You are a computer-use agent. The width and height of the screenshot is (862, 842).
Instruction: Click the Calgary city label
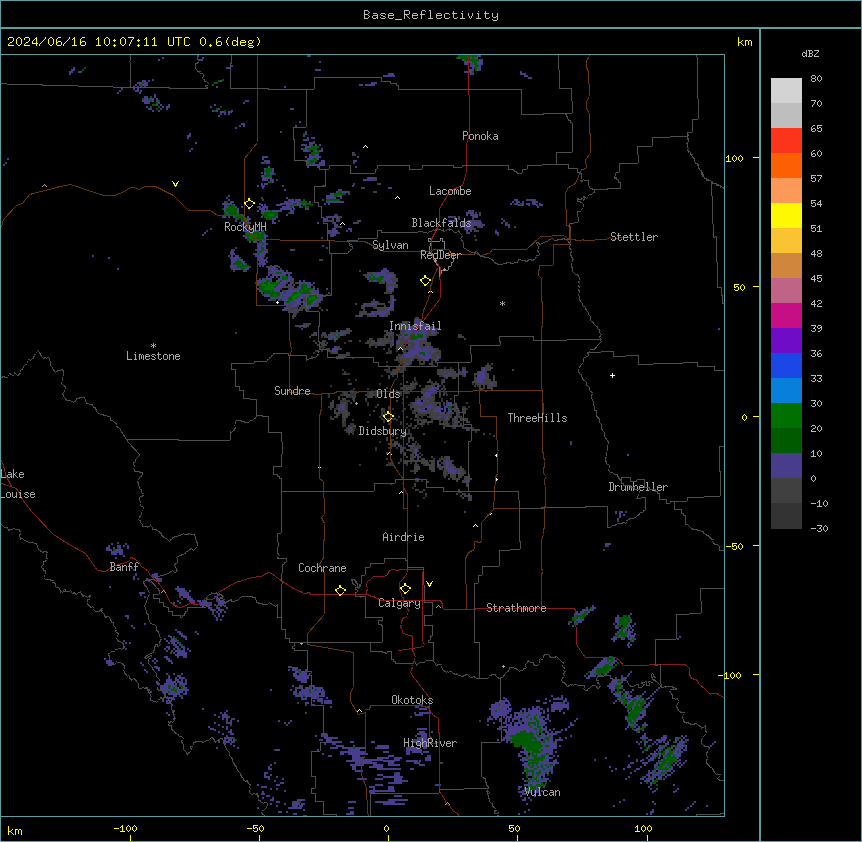[x=399, y=603]
